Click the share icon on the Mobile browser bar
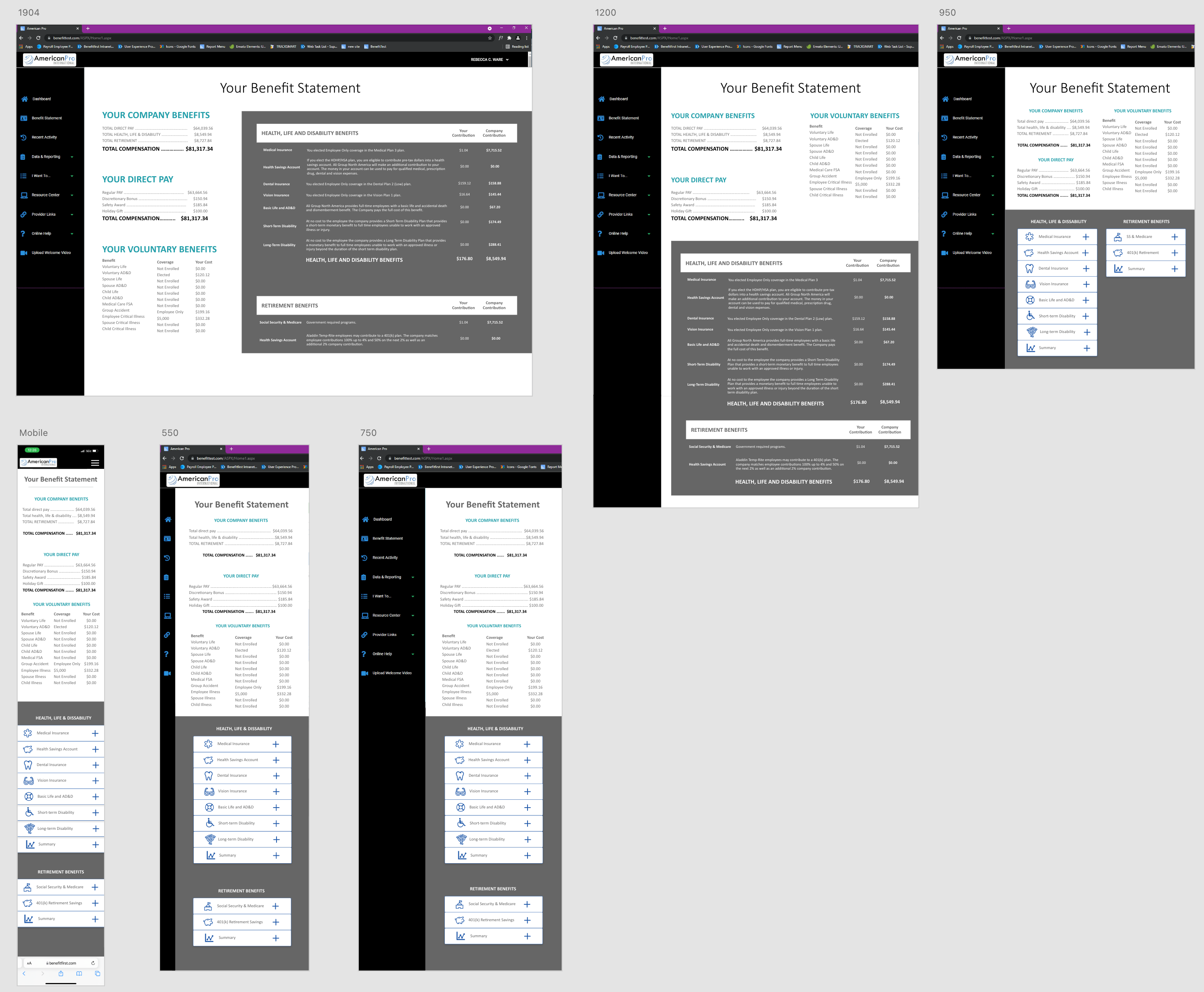Image resolution: width=1204 pixels, height=992 pixels. (60, 973)
